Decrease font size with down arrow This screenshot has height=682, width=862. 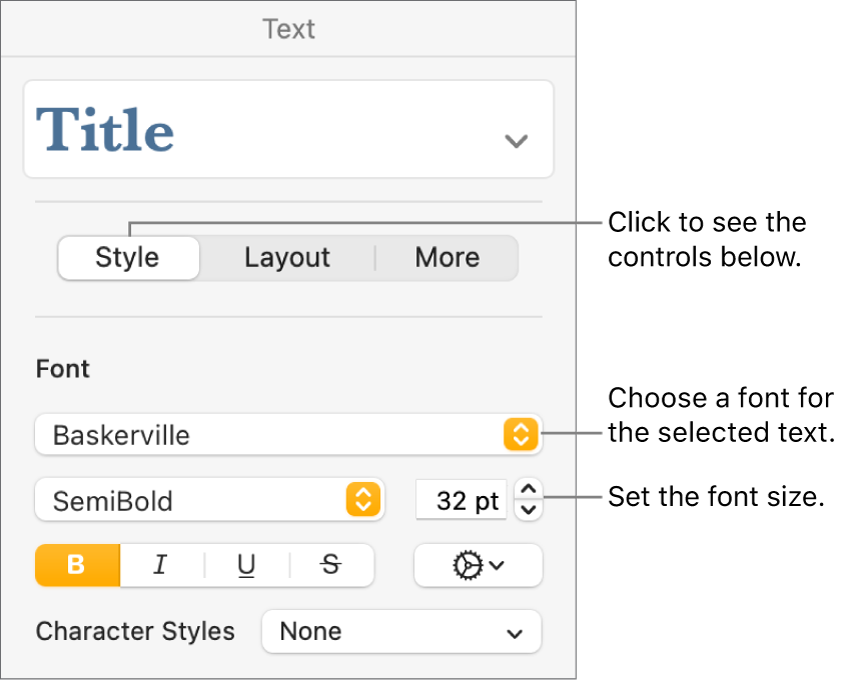pyautogui.click(x=530, y=510)
